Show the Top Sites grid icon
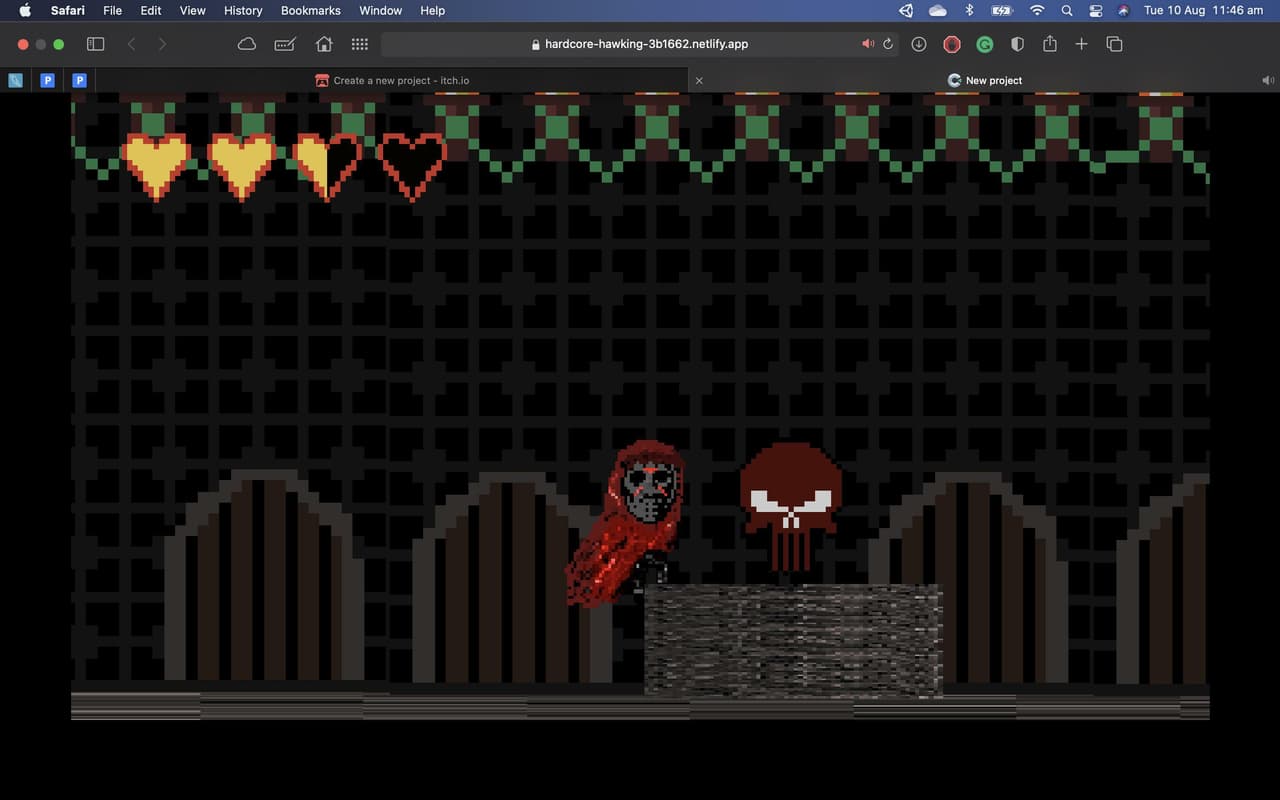1280x800 pixels. (x=360, y=44)
